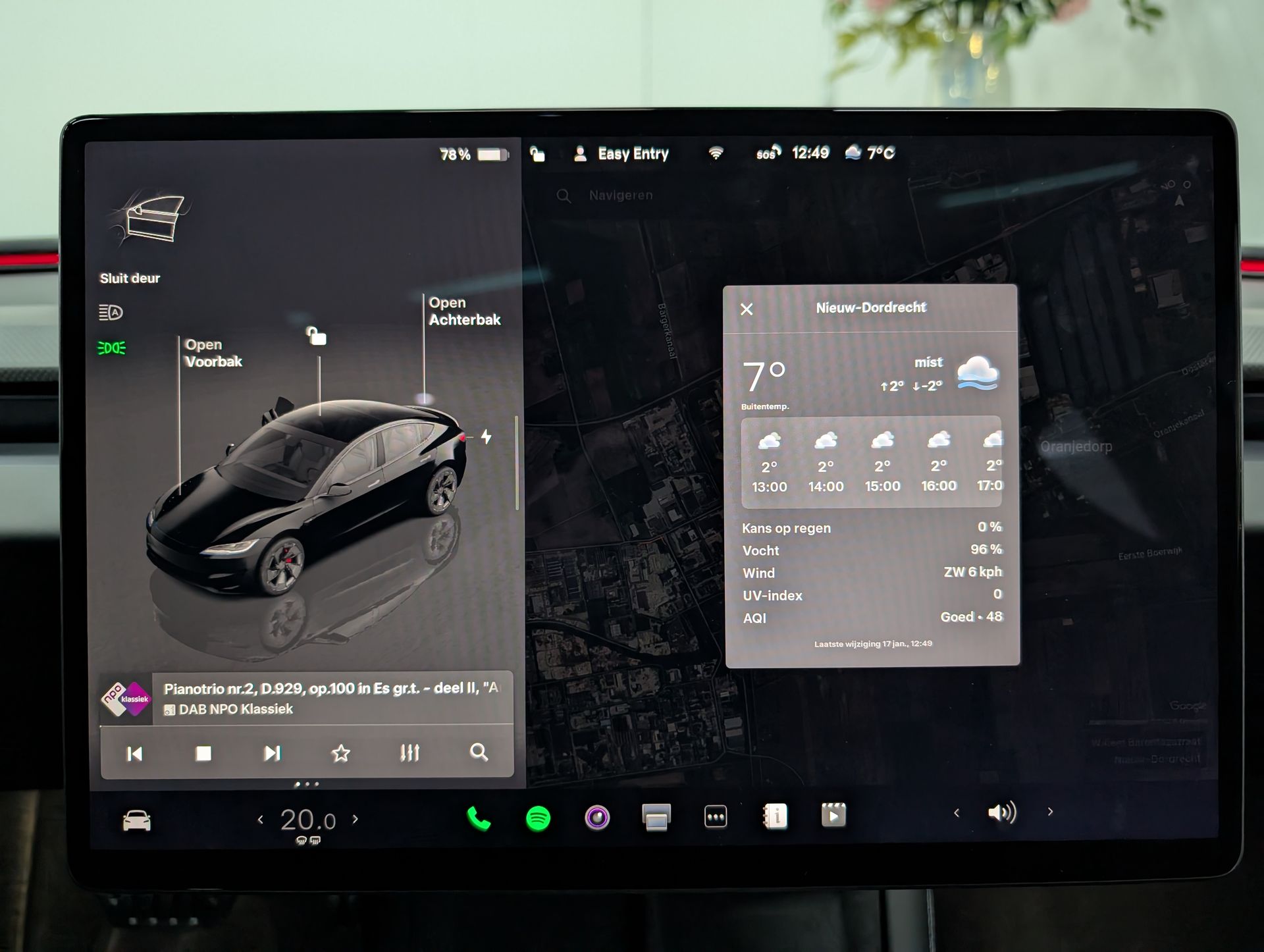Open the dashcam camera app
This screenshot has width=1264, height=952.
(597, 818)
